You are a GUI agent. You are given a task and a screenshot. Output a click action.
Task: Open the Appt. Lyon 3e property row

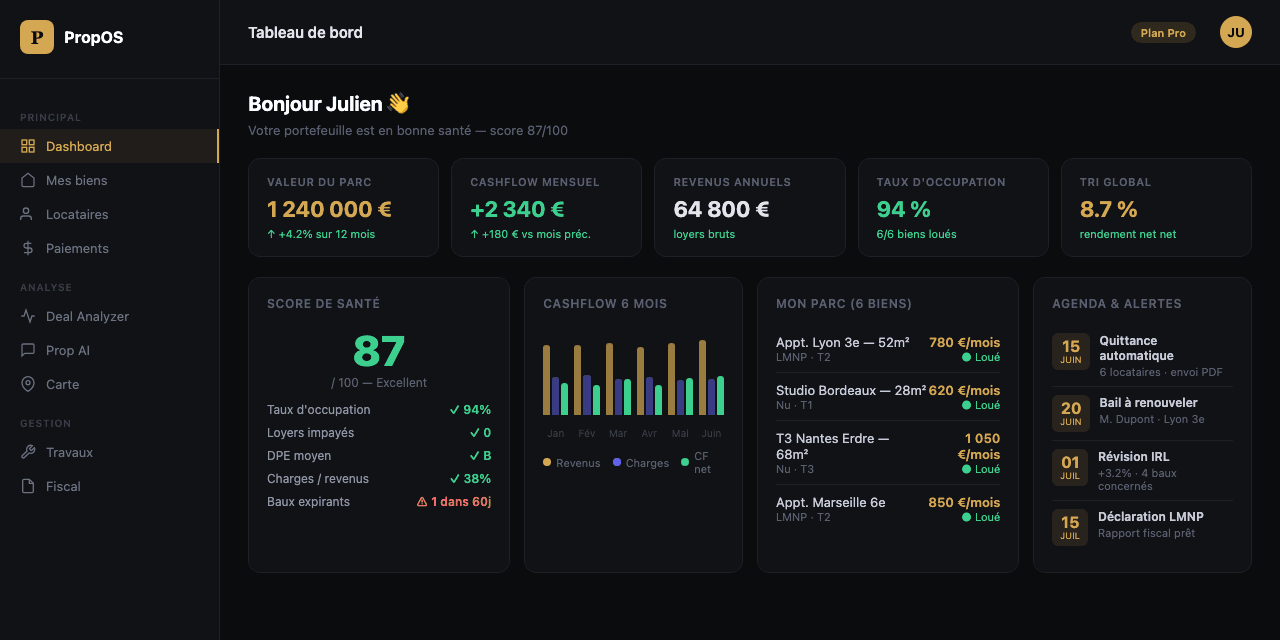coord(888,349)
